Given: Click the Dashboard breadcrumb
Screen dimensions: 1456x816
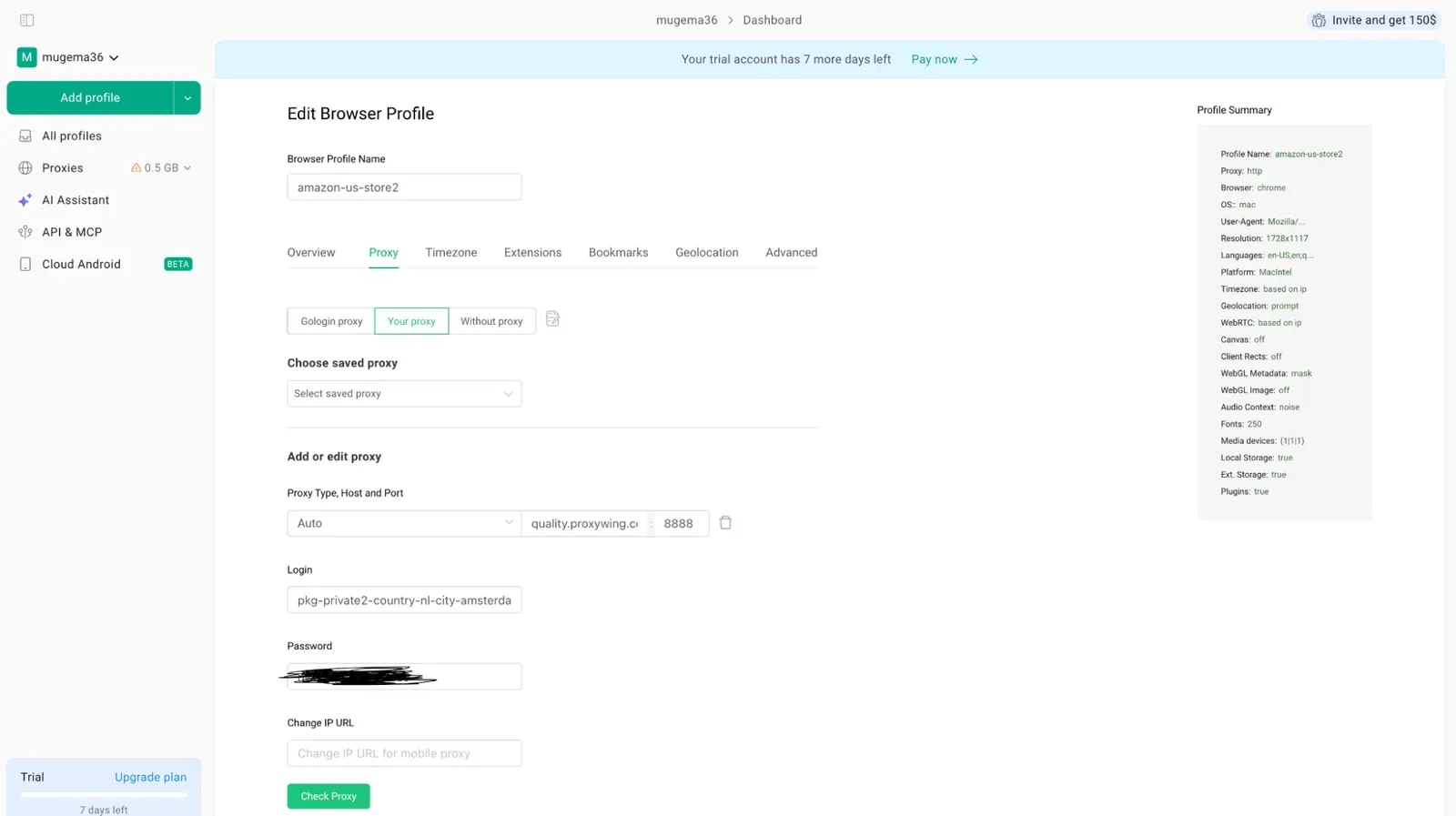Looking at the screenshot, I should (773, 20).
